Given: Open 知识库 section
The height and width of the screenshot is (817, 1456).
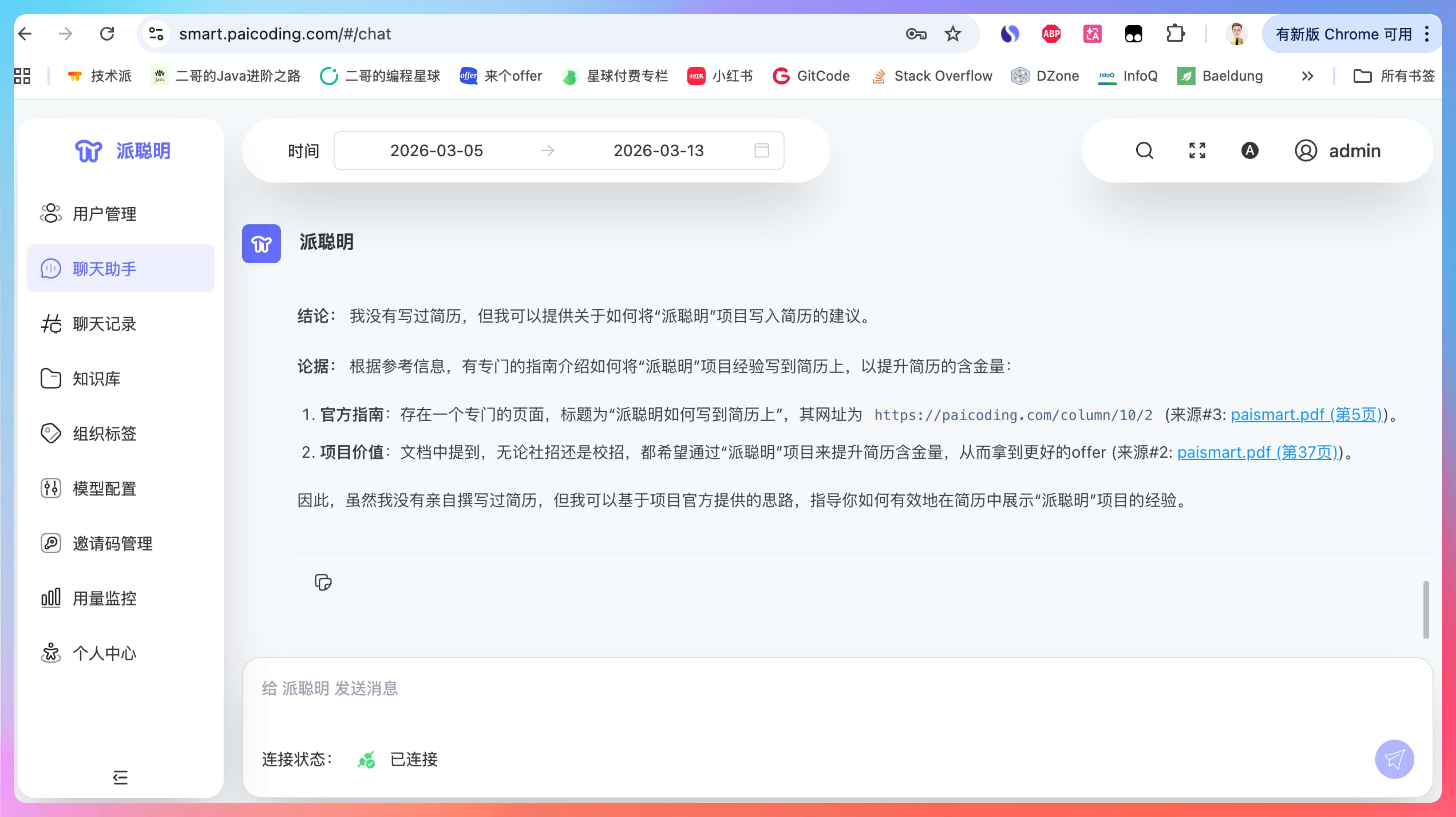Looking at the screenshot, I should coord(96,379).
